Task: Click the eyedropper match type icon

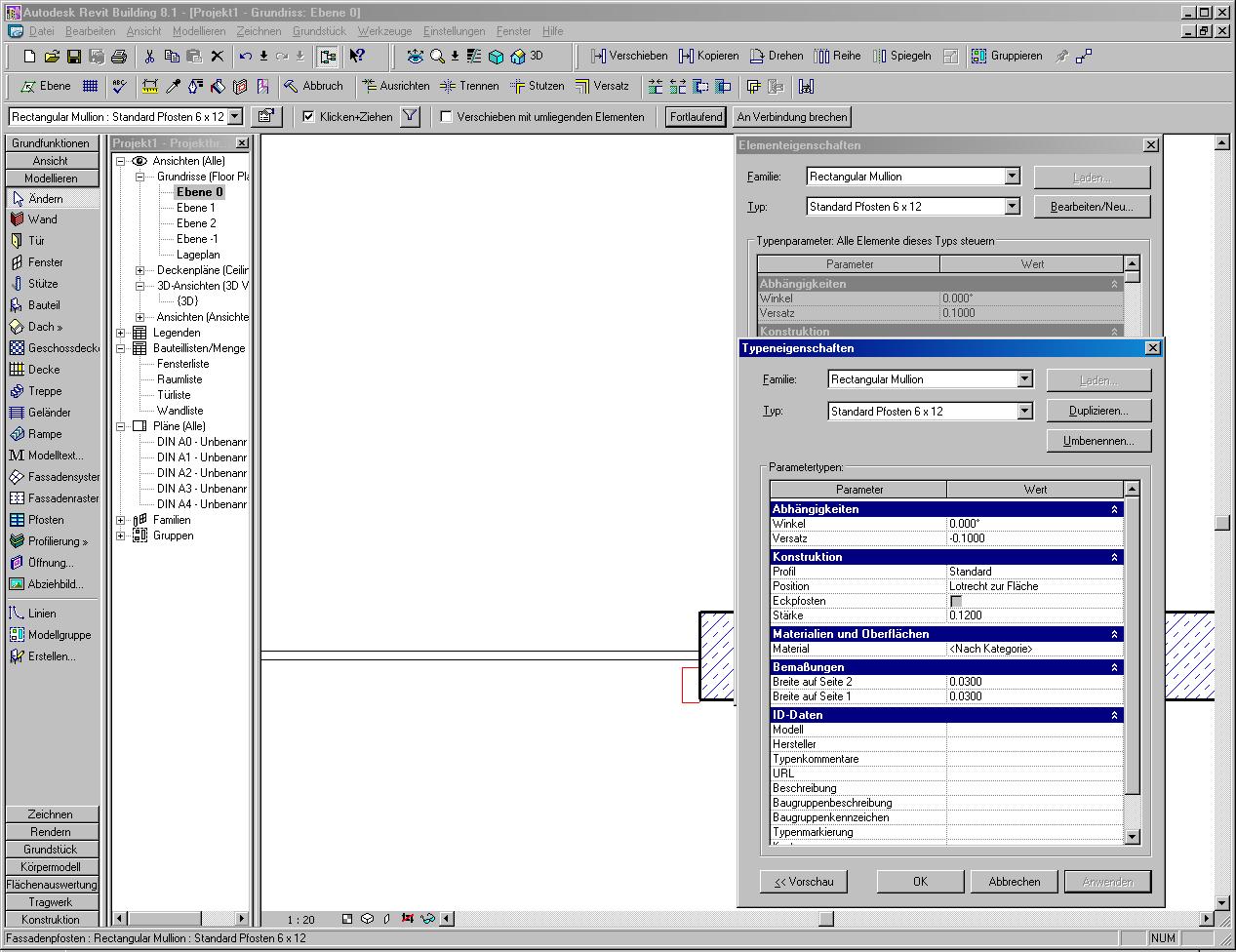Action: coord(173,86)
